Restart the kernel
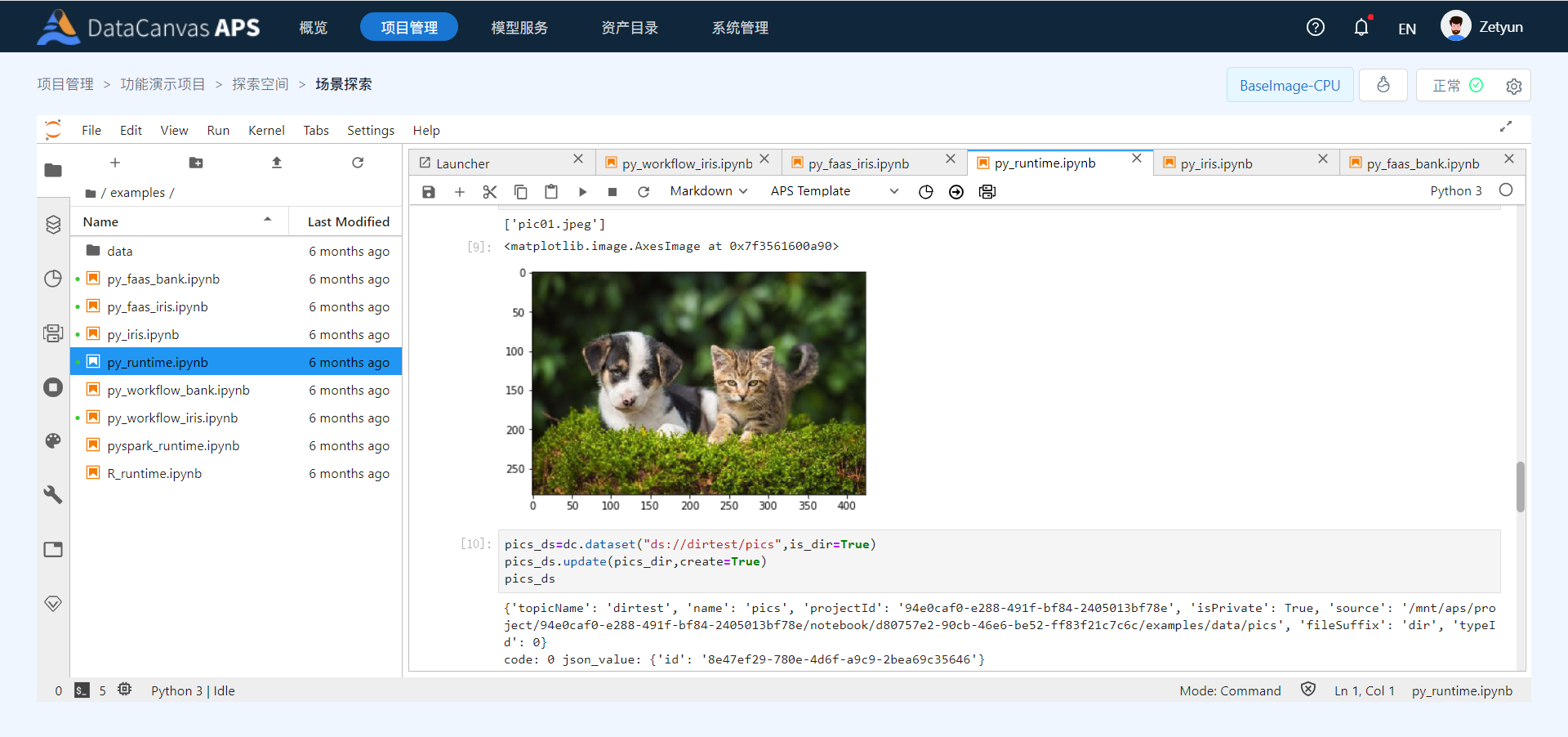The width and height of the screenshot is (1568, 737). click(x=644, y=191)
